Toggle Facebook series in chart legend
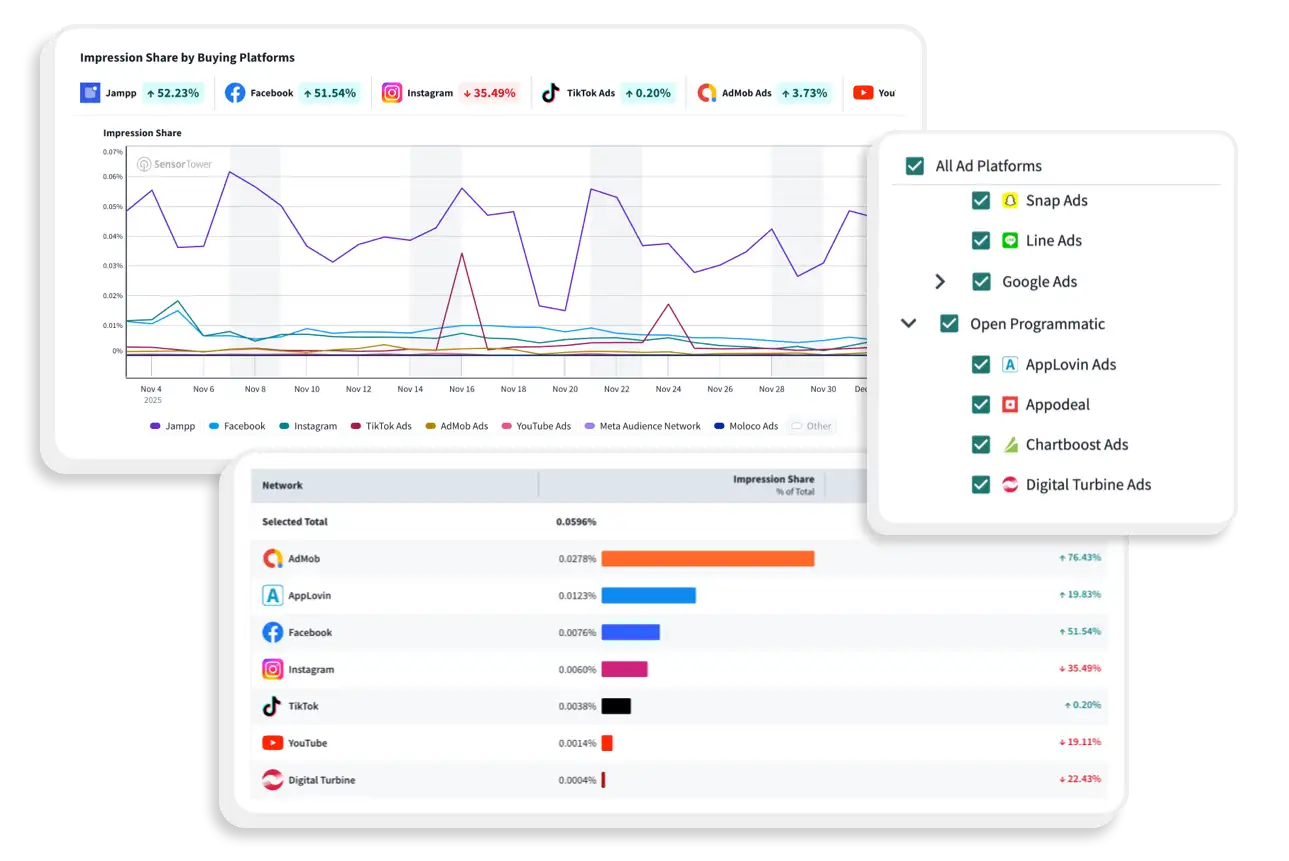The height and width of the screenshot is (861, 1289). click(237, 426)
